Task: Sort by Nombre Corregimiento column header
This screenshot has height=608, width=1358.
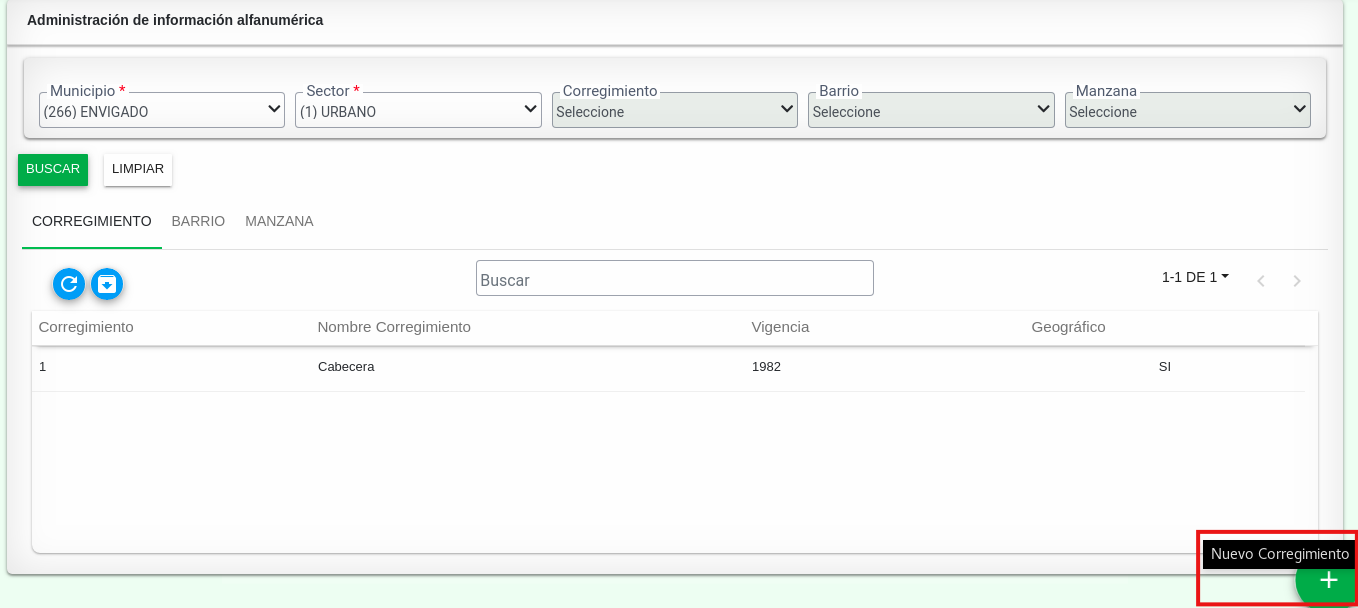Action: click(394, 327)
